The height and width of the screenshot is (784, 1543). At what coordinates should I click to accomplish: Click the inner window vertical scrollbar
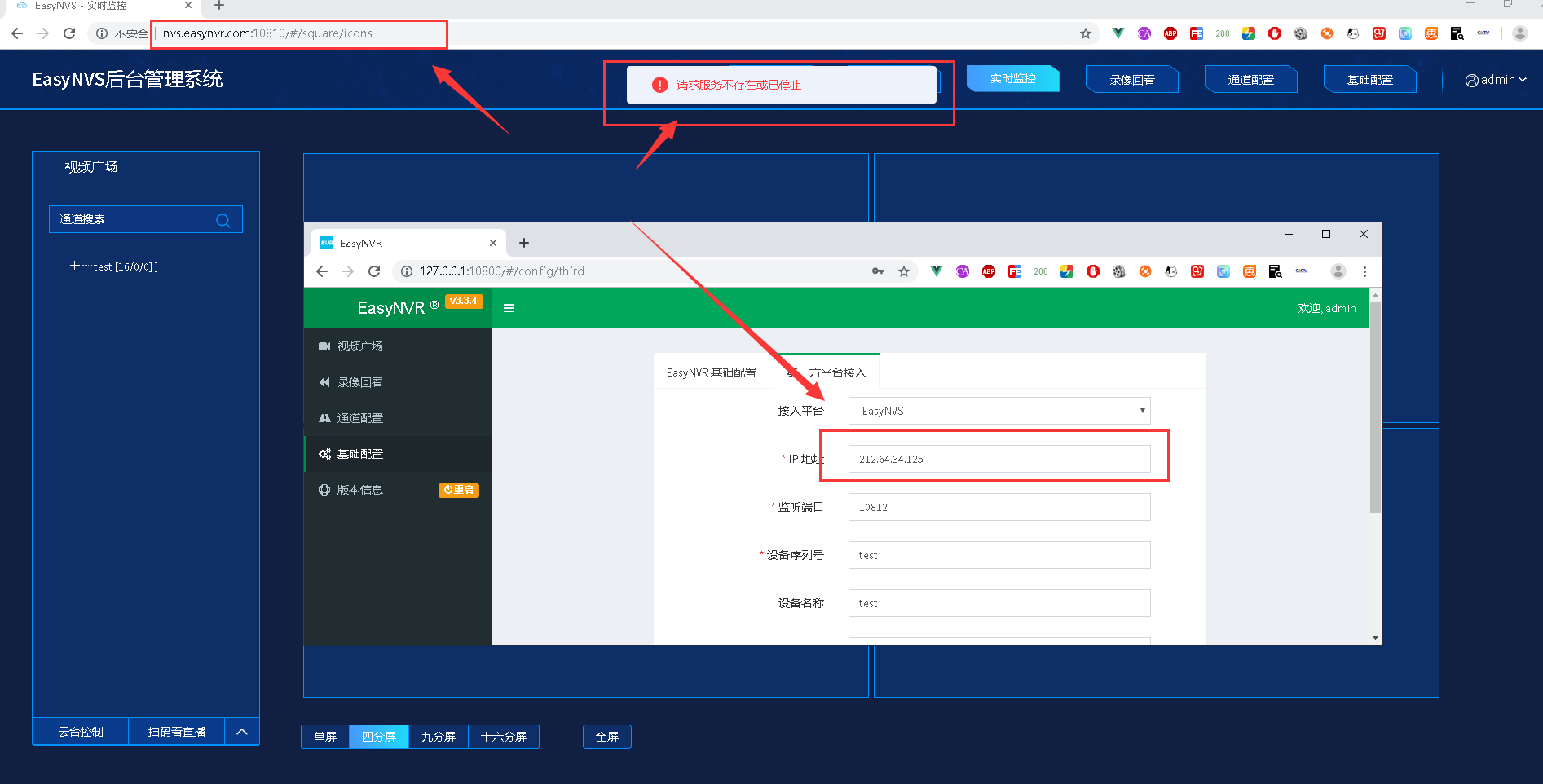(x=1376, y=407)
